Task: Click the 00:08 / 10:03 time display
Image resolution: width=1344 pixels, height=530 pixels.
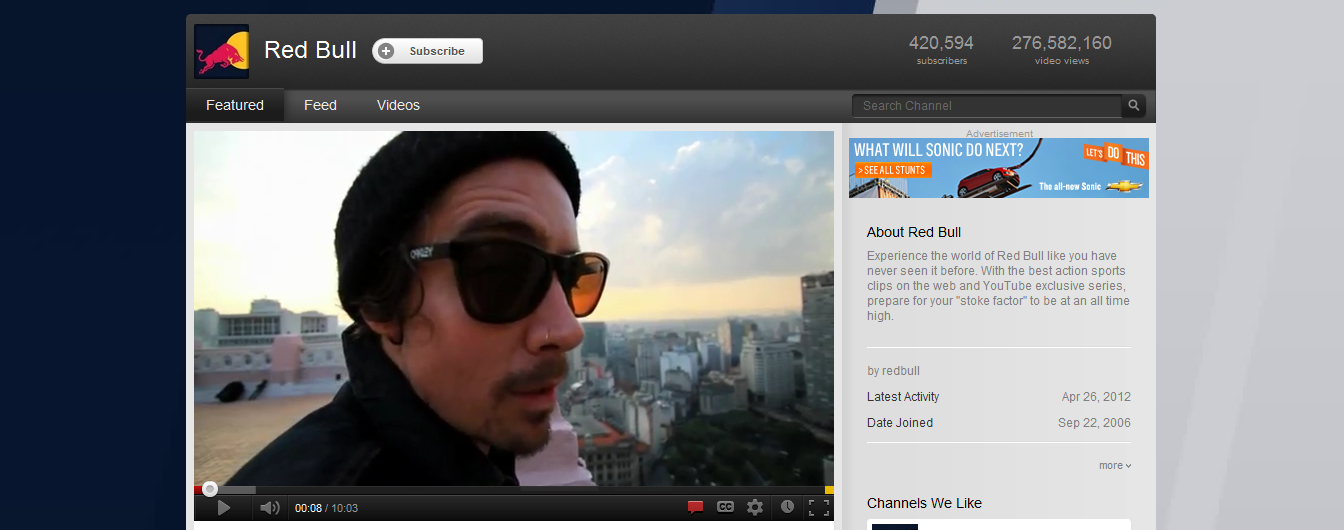Action: [x=326, y=508]
